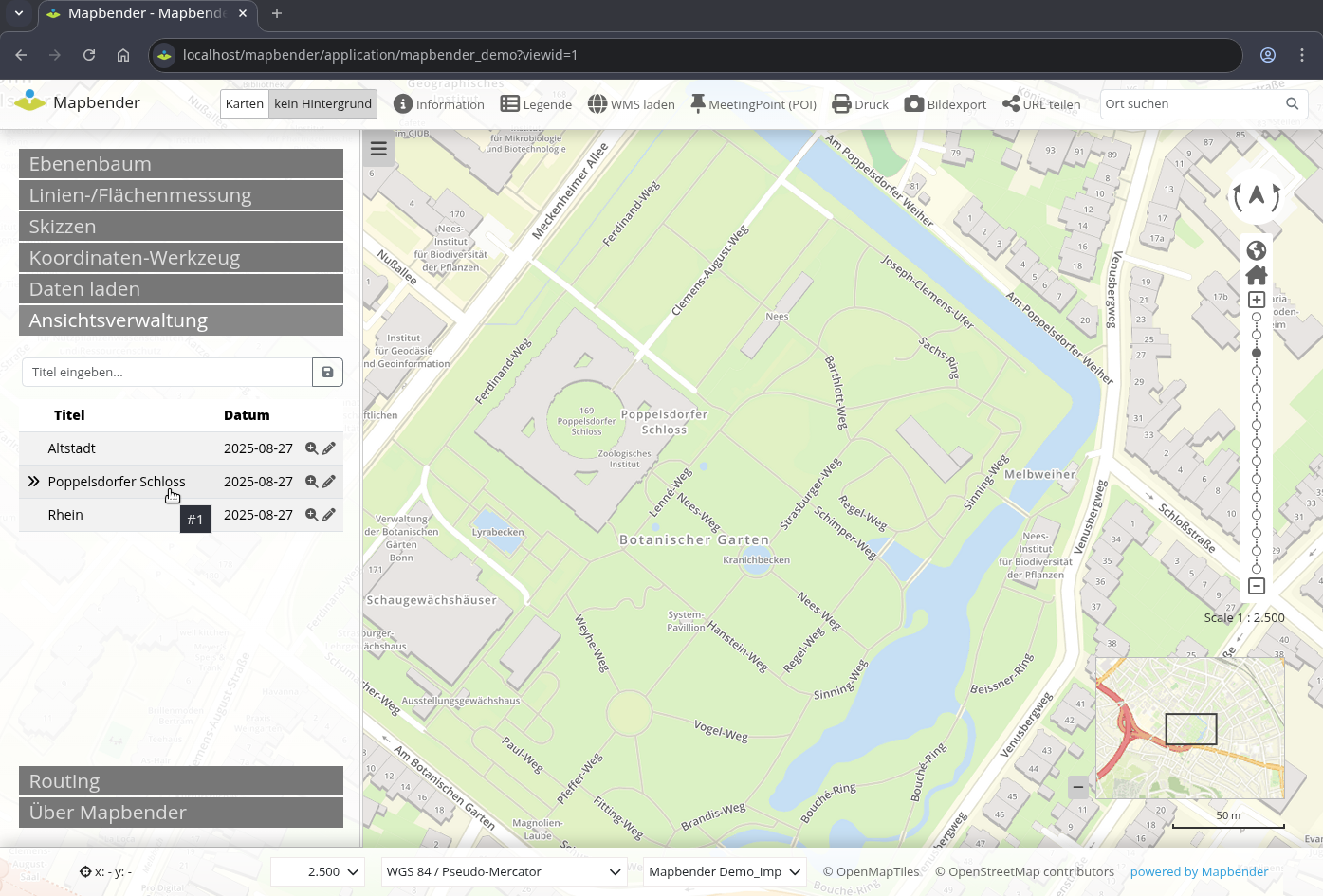
Task: Switch base layer to Karten
Action: pos(245,104)
